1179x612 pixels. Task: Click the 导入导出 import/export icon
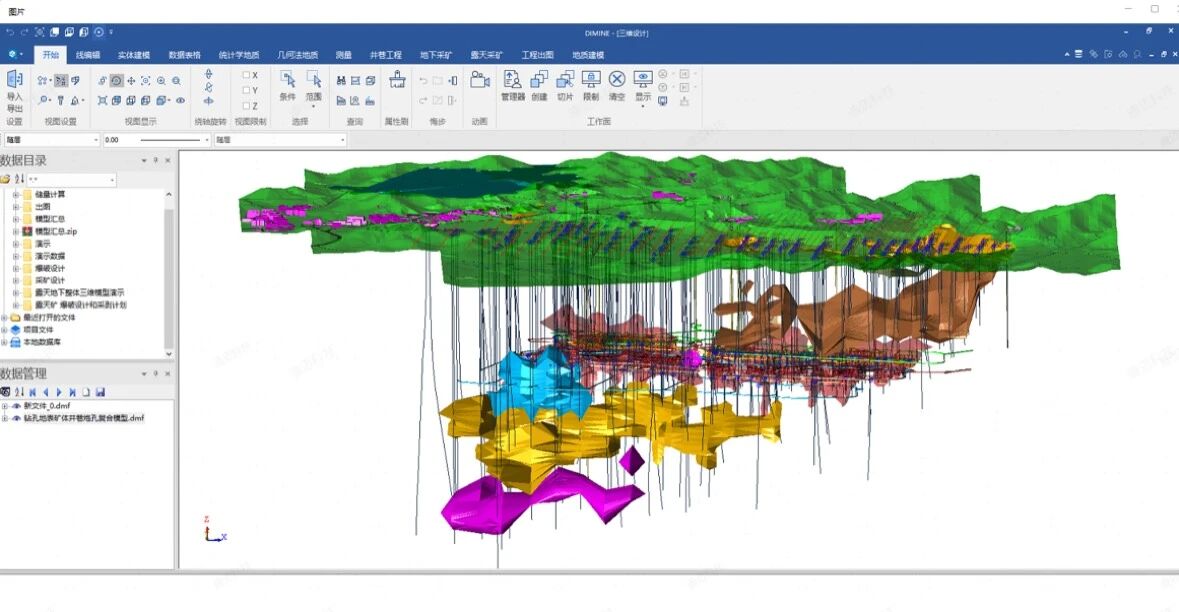tap(14, 80)
